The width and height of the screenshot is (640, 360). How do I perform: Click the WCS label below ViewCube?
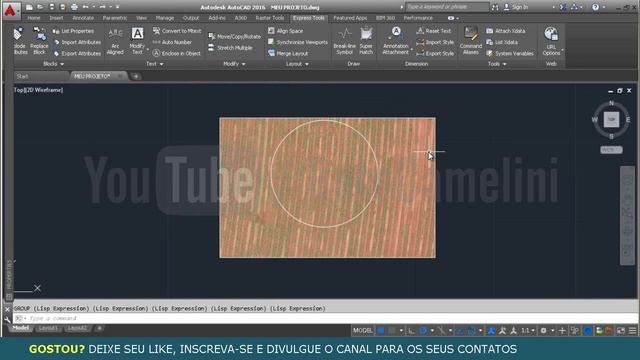pyautogui.click(x=611, y=150)
